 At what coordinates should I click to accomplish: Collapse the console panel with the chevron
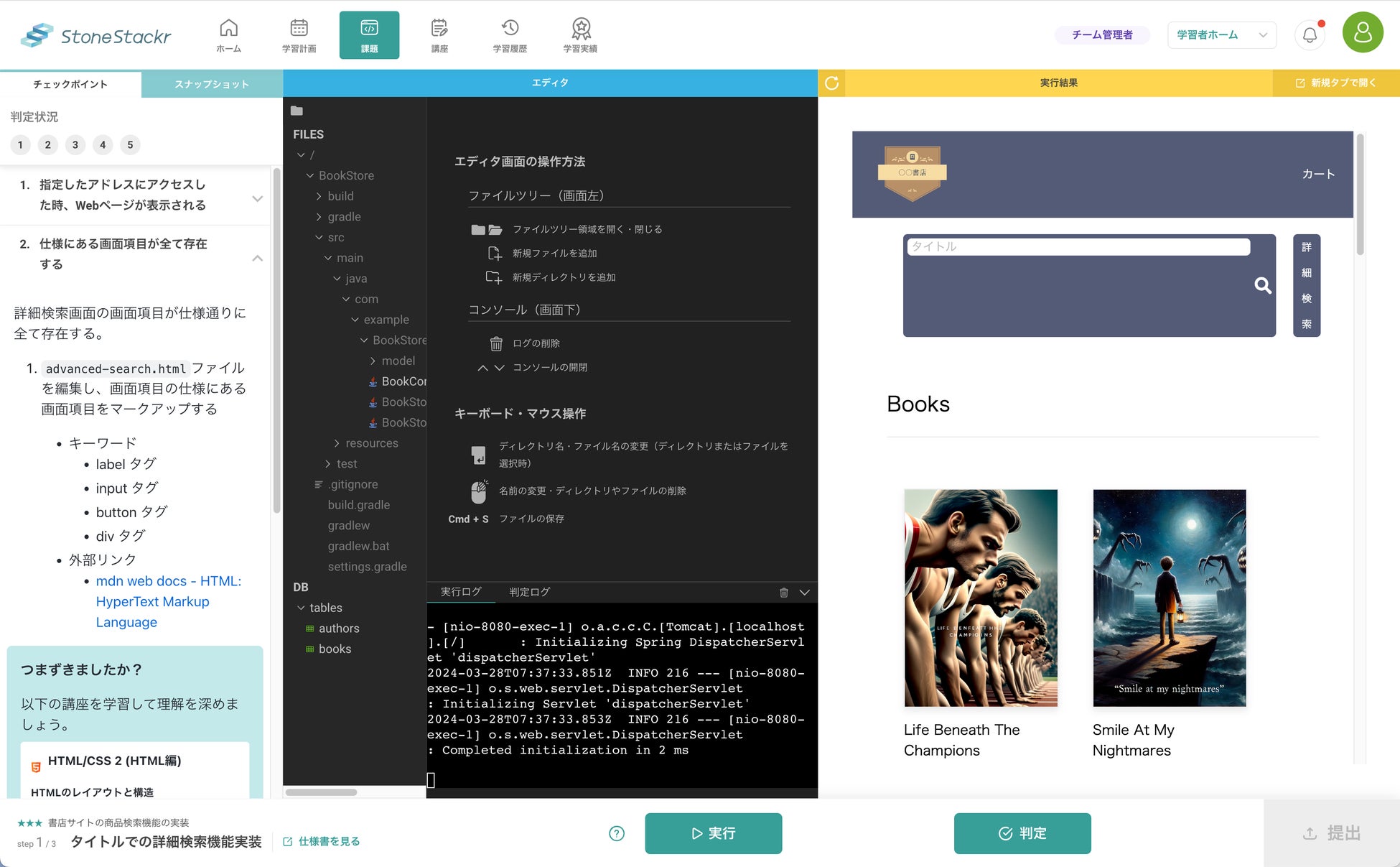(x=805, y=593)
